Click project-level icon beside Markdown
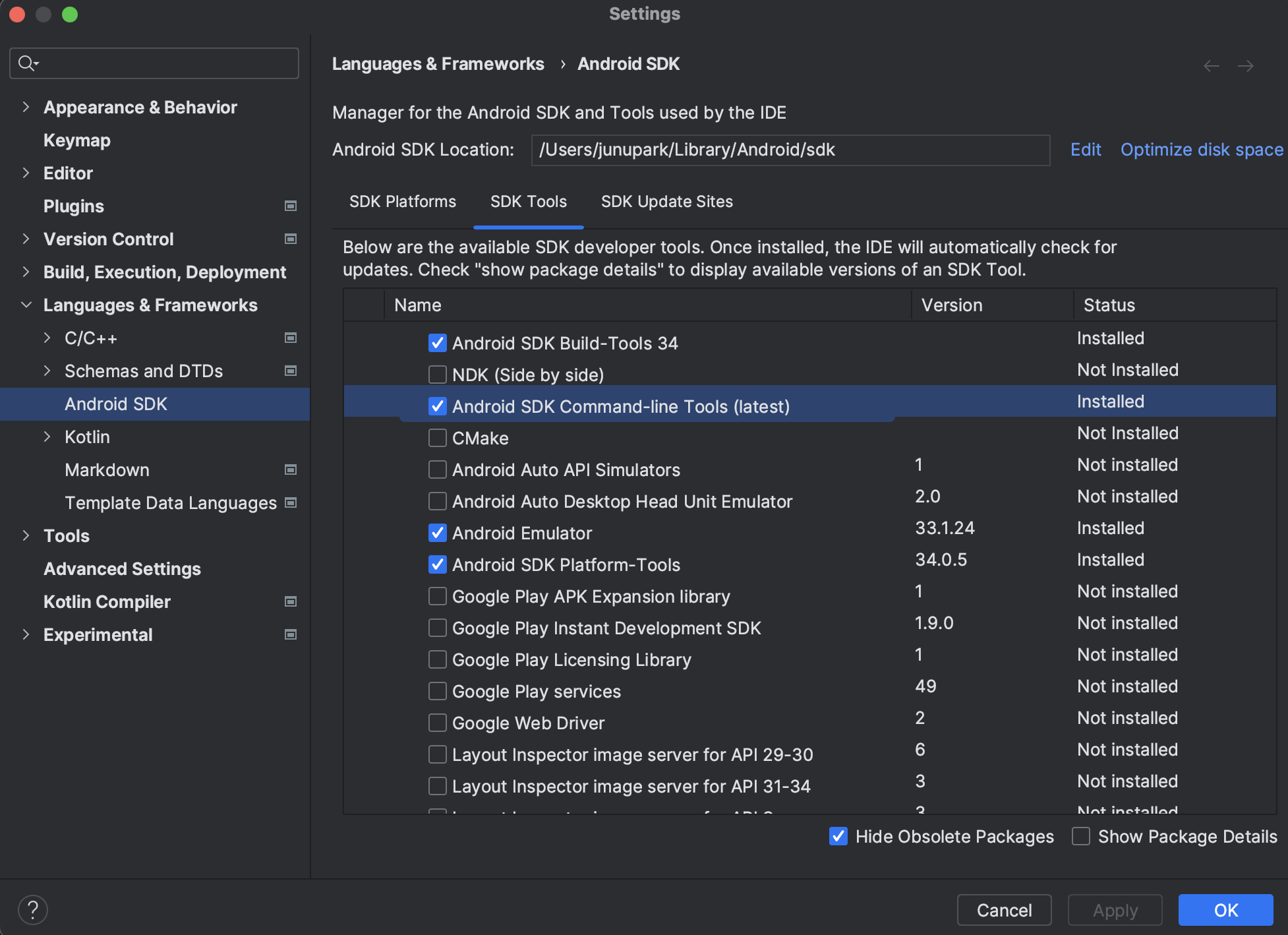The width and height of the screenshot is (1288, 935). coord(290,470)
